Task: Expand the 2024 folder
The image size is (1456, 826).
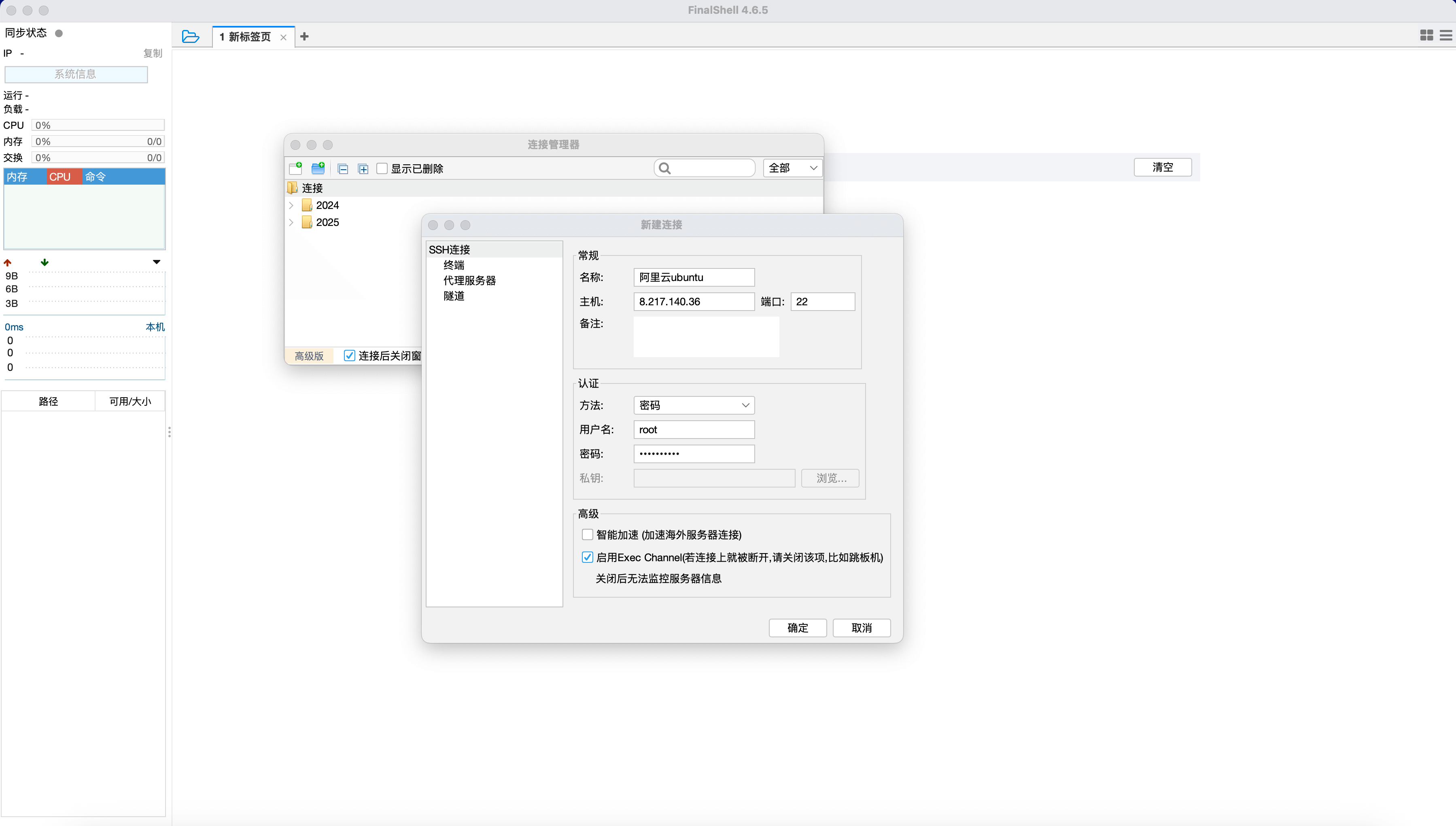Action: [291, 205]
